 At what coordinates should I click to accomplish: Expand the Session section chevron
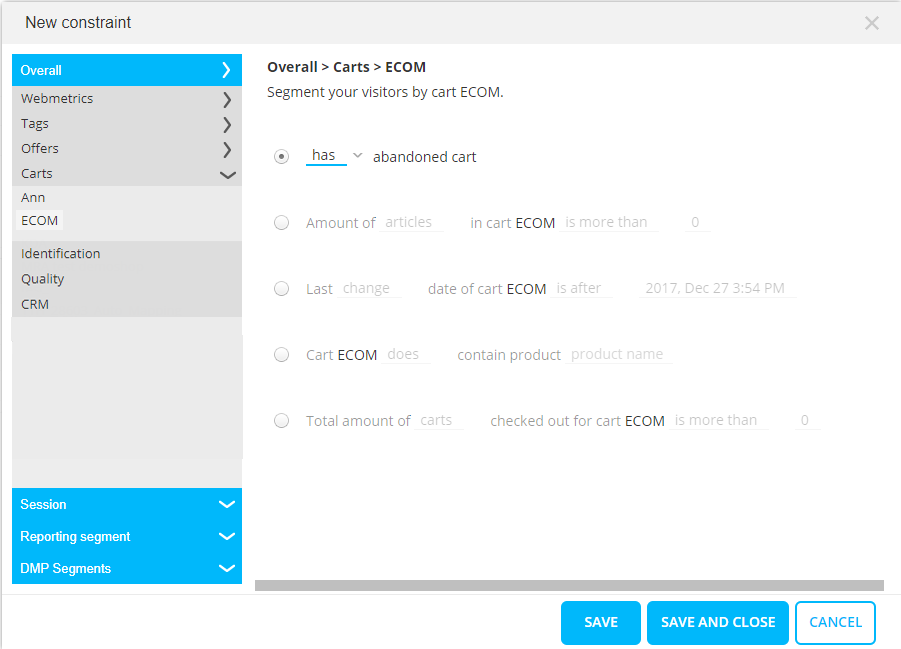point(227,505)
